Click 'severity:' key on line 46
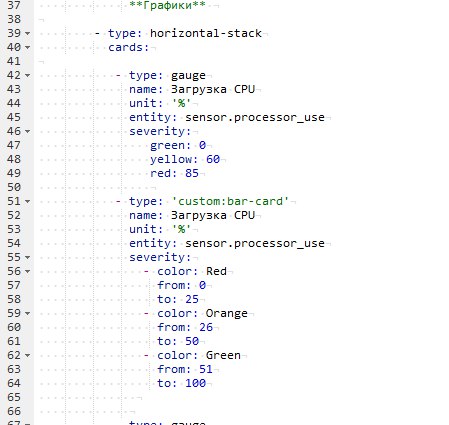 160,132
